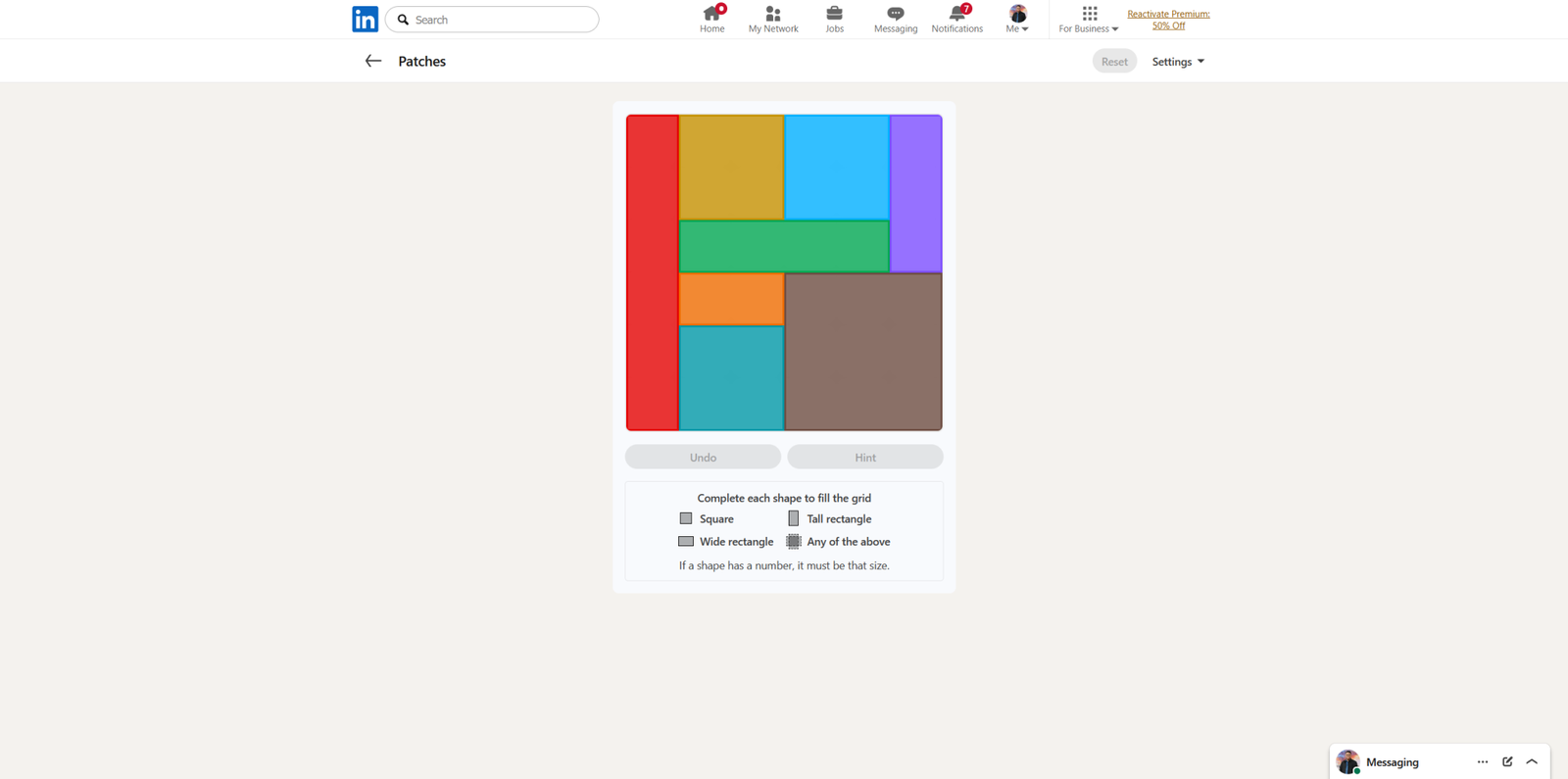Click the back arrow beside Patches
The image size is (1568, 779).
(372, 61)
